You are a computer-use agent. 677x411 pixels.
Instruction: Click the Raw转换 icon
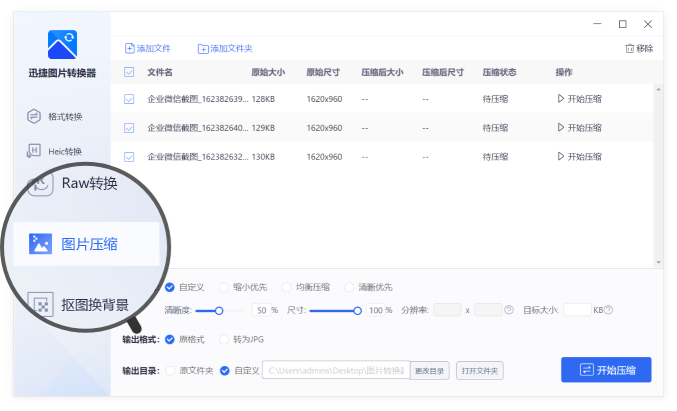tap(40, 184)
